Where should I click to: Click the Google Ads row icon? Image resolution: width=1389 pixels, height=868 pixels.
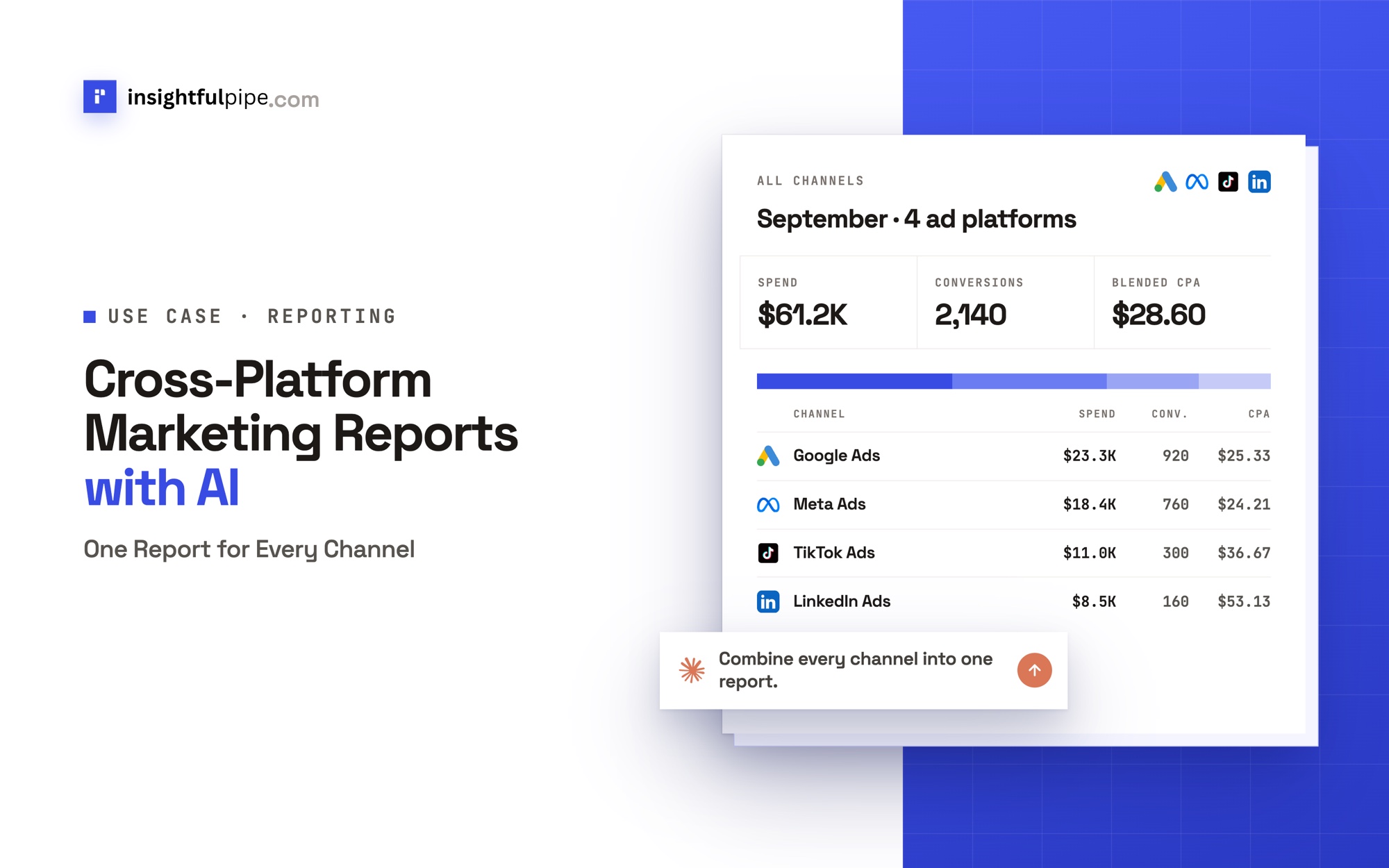tap(768, 456)
